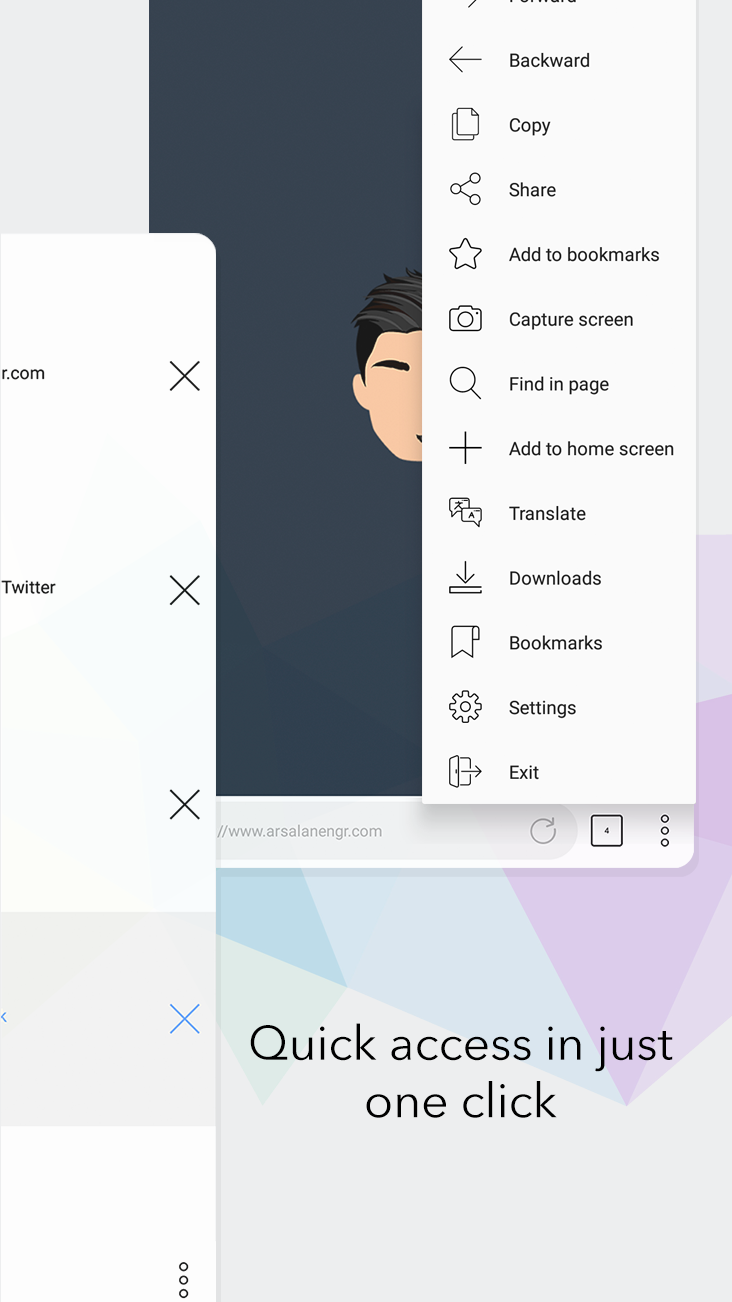Click the Add to bookmarks star
The image size is (732, 1302).
[x=465, y=254]
